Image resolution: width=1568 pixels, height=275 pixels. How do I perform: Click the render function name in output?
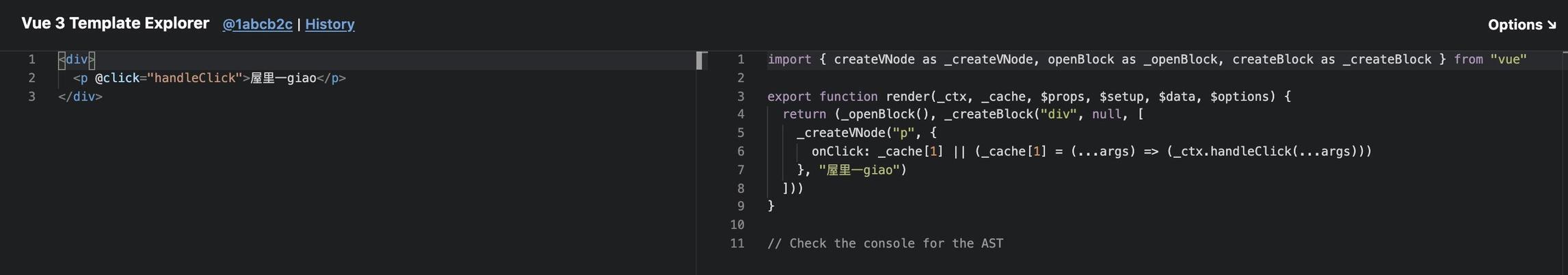pyautogui.click(x=907, y=96)
